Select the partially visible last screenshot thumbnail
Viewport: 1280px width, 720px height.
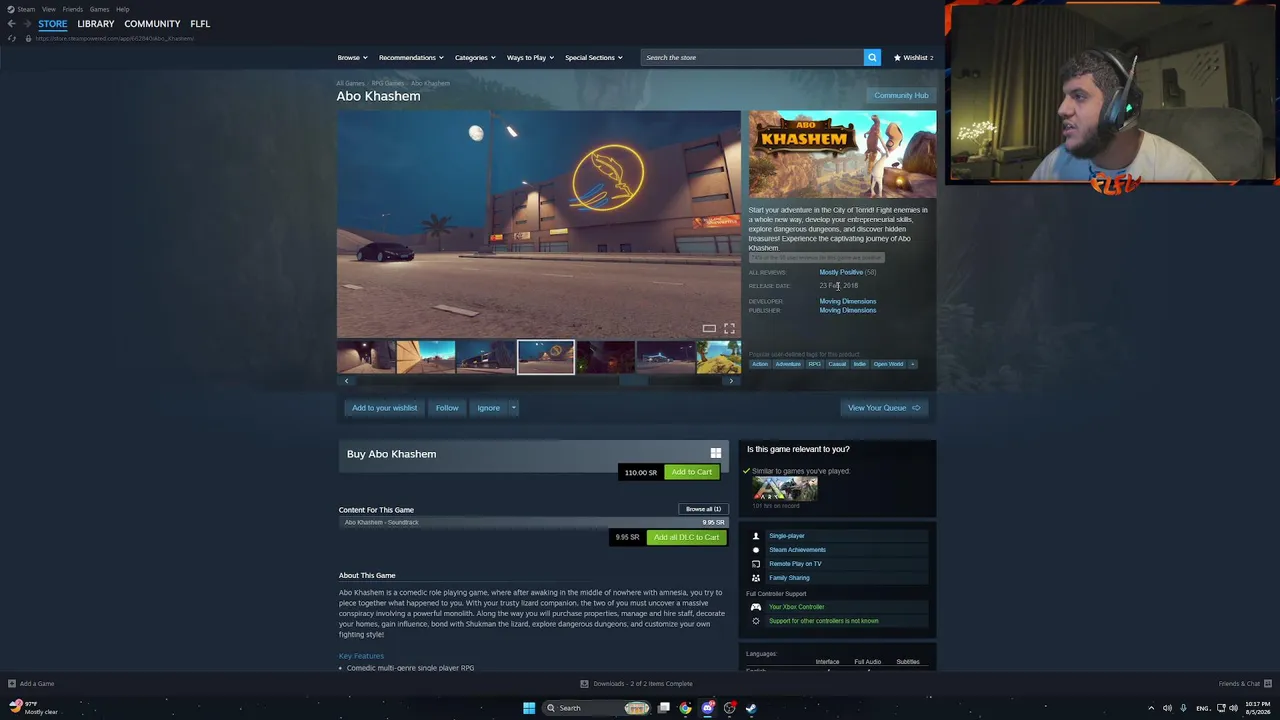coord(719,357)
